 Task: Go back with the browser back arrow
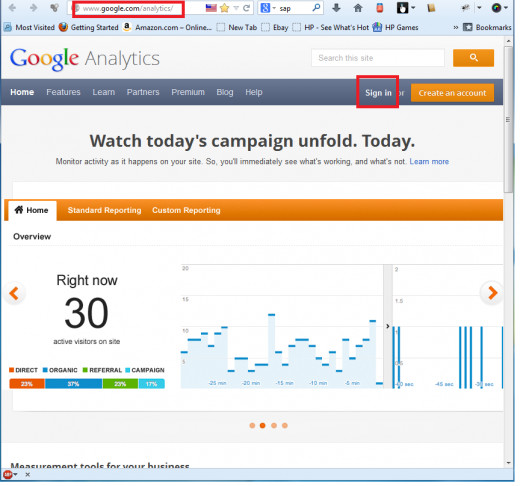coord(12,8)
